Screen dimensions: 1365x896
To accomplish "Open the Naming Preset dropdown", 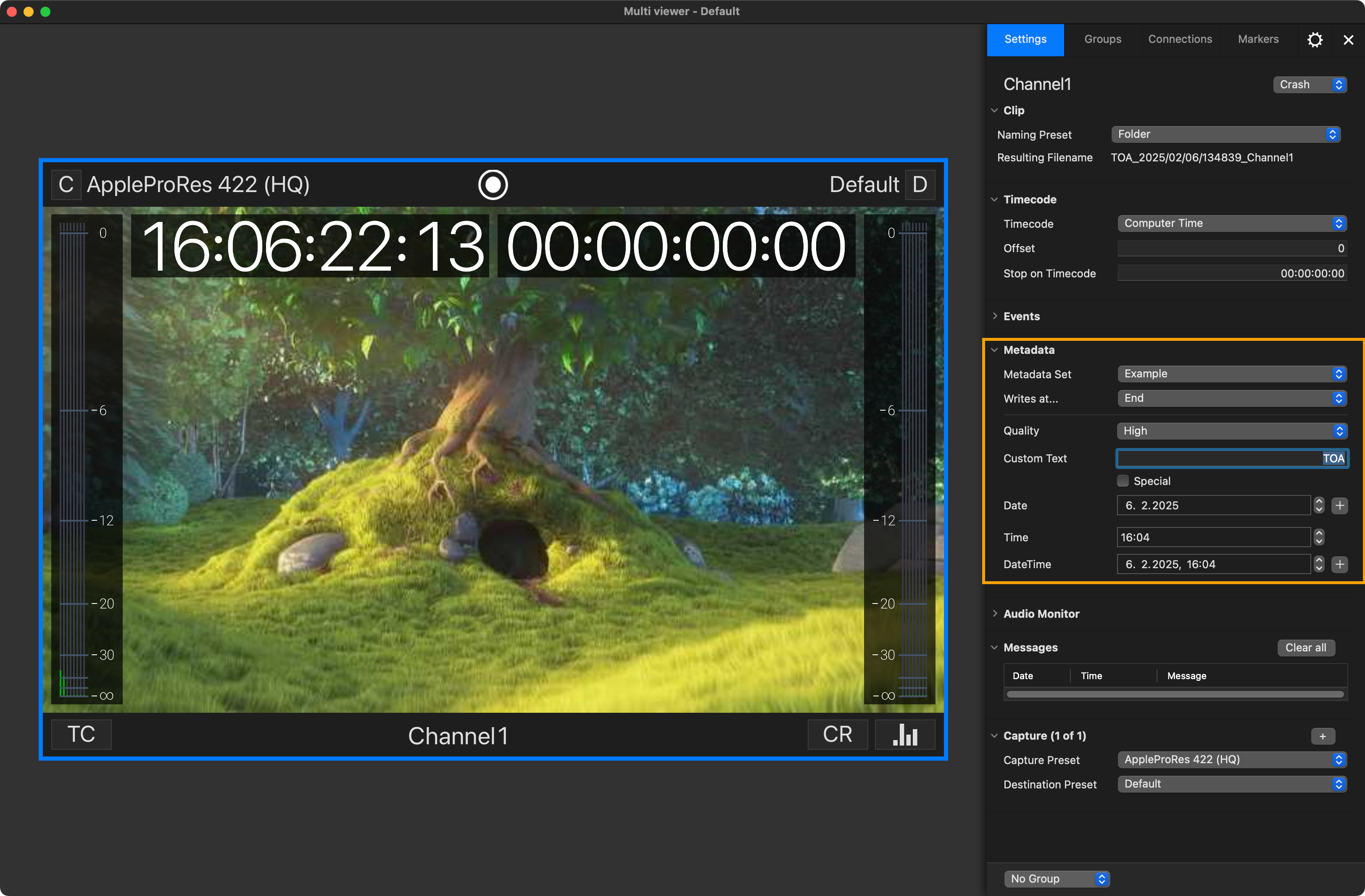I will click(1225, 134).
